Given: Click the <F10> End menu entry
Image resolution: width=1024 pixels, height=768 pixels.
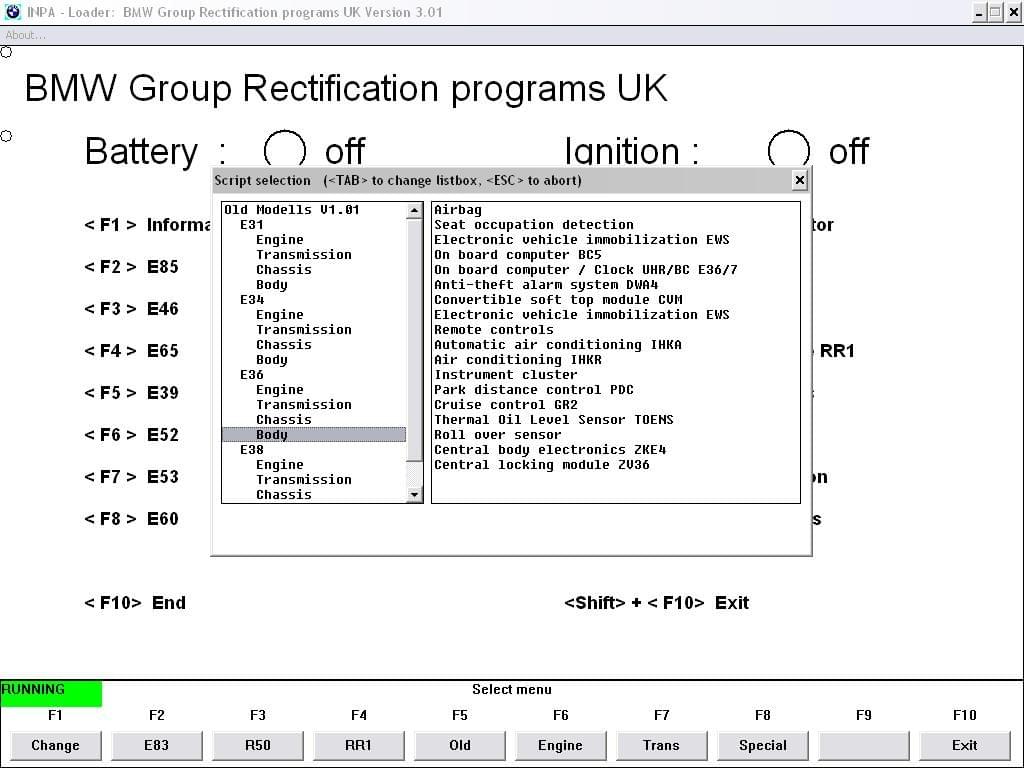Looking at the screenshot, I should pyautogui.click(x=135, y=603).
